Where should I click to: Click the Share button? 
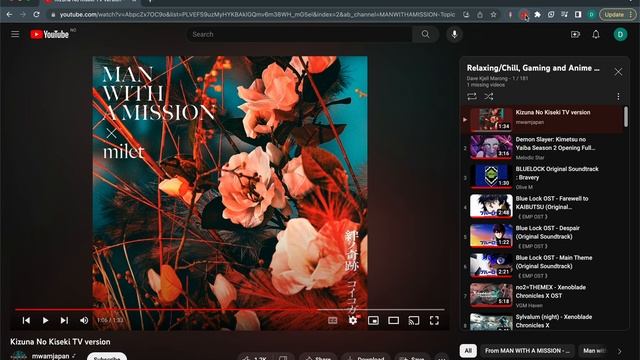point(318,358)
